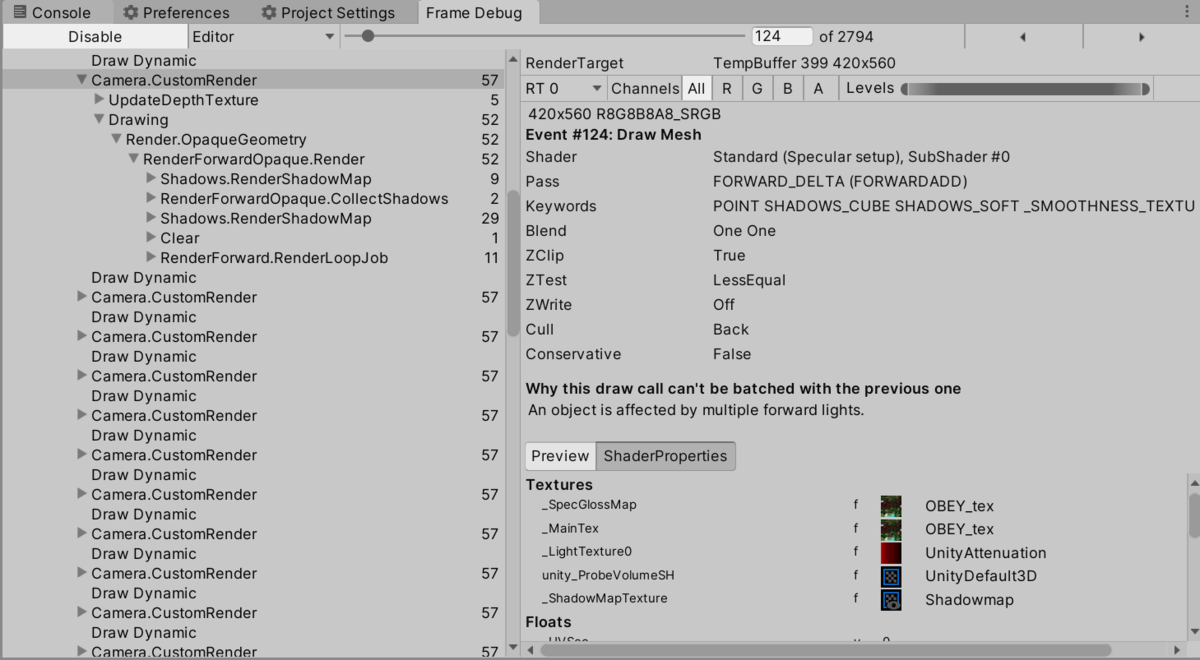1200x660 pixels.
Task: Go to the next event arrow
Action: [x=1141, y=36]
